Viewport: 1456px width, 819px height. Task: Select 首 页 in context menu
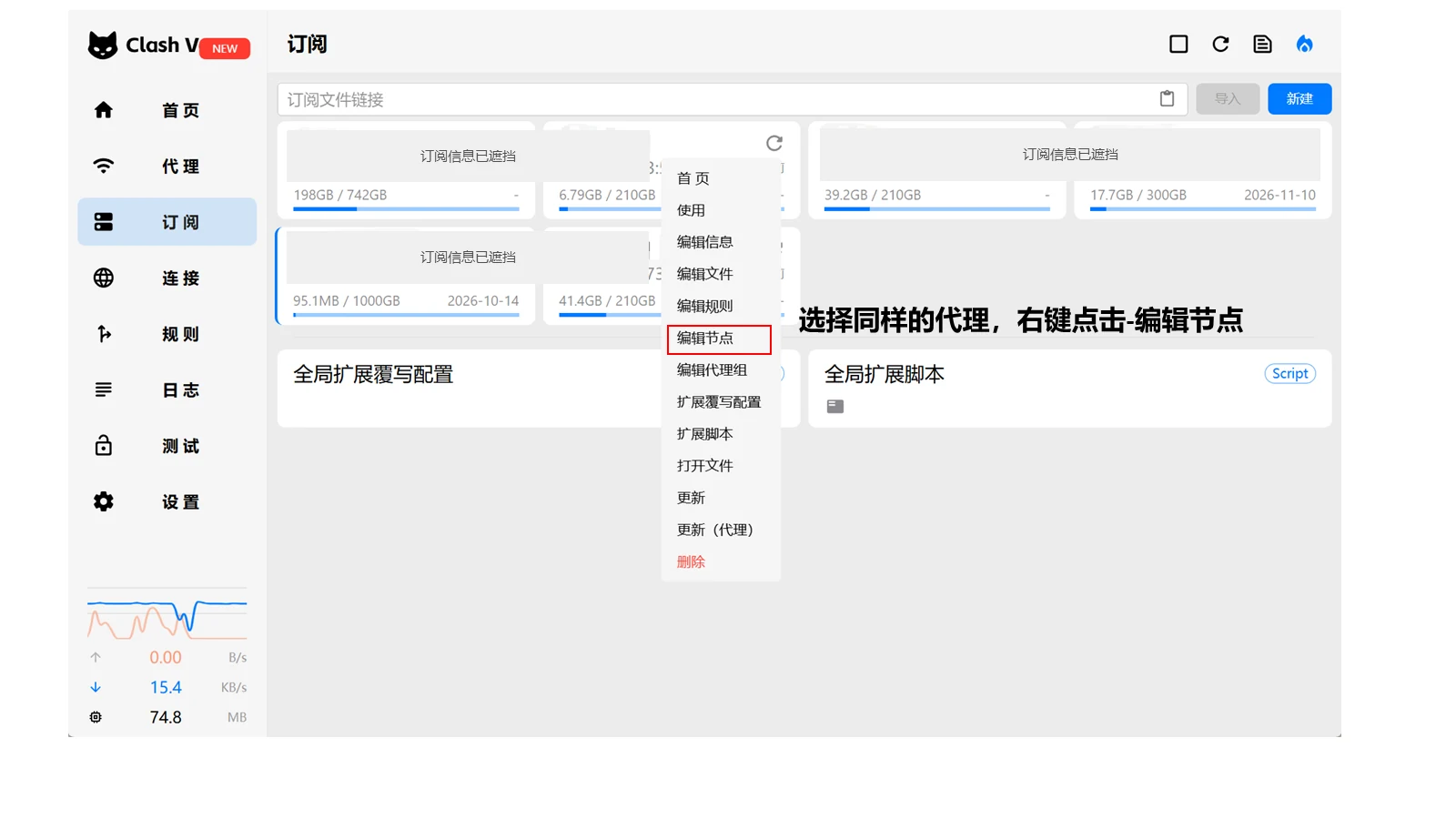[x=721, y=178]
